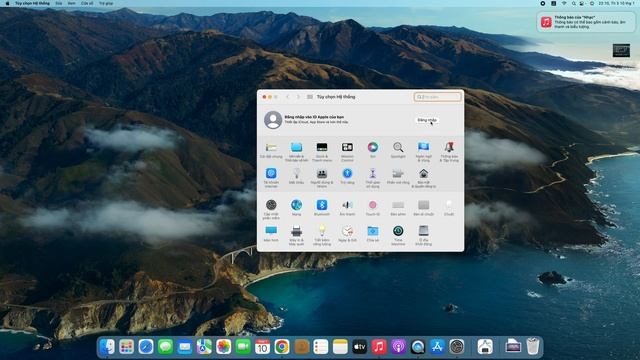
Task: Open the screenshot thumbnail on the desktop
Action: tap(621, 51)
